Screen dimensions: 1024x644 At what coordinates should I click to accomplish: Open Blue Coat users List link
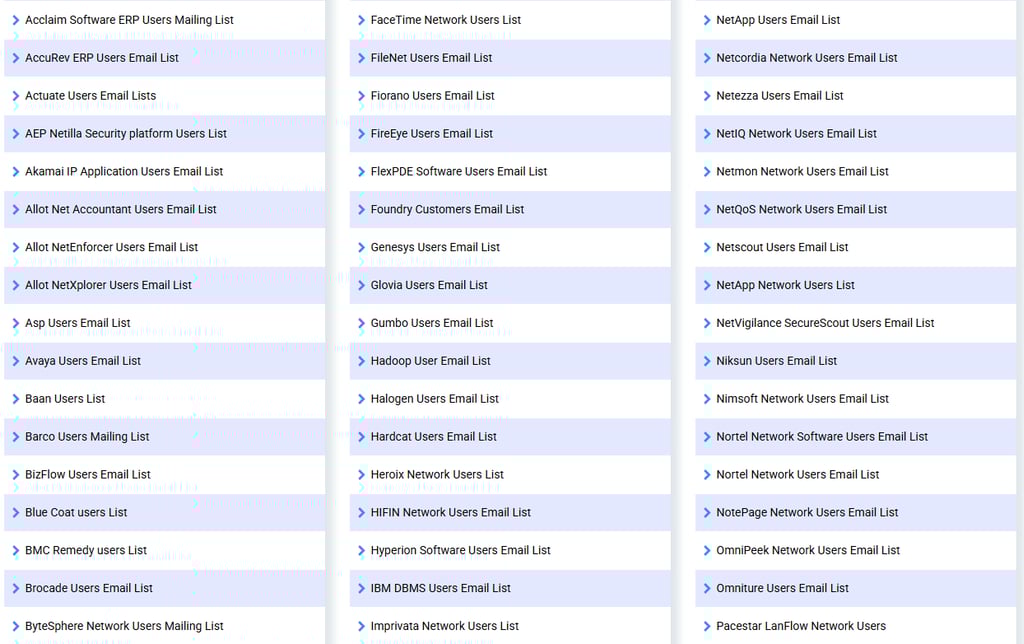(76, 513)
